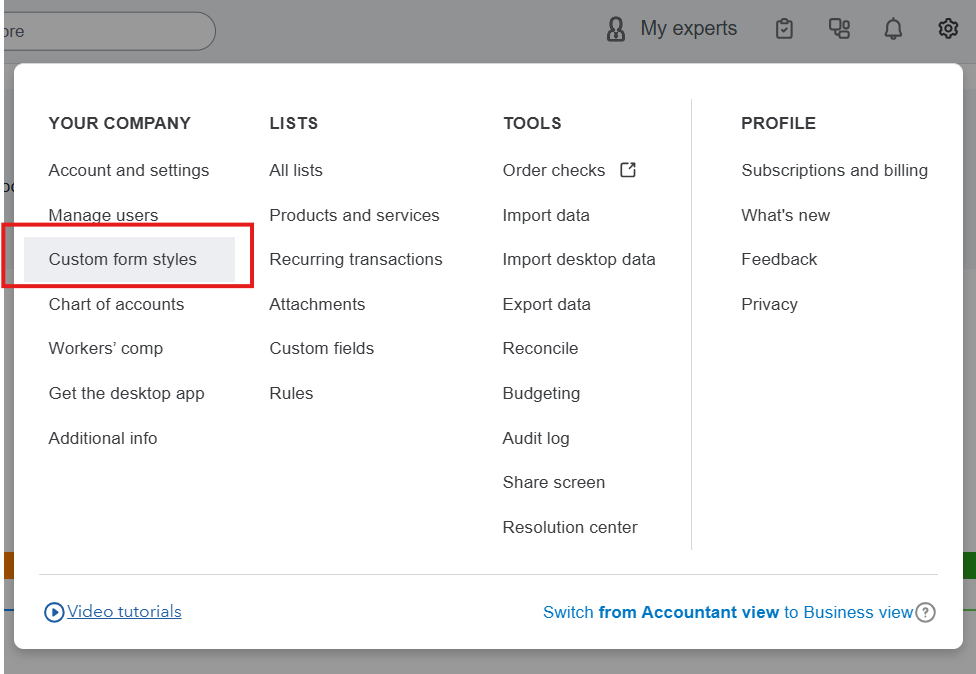Go to Products and services
Image resolution: width=976 pixels, height=674 pixels.
(354, 215)
